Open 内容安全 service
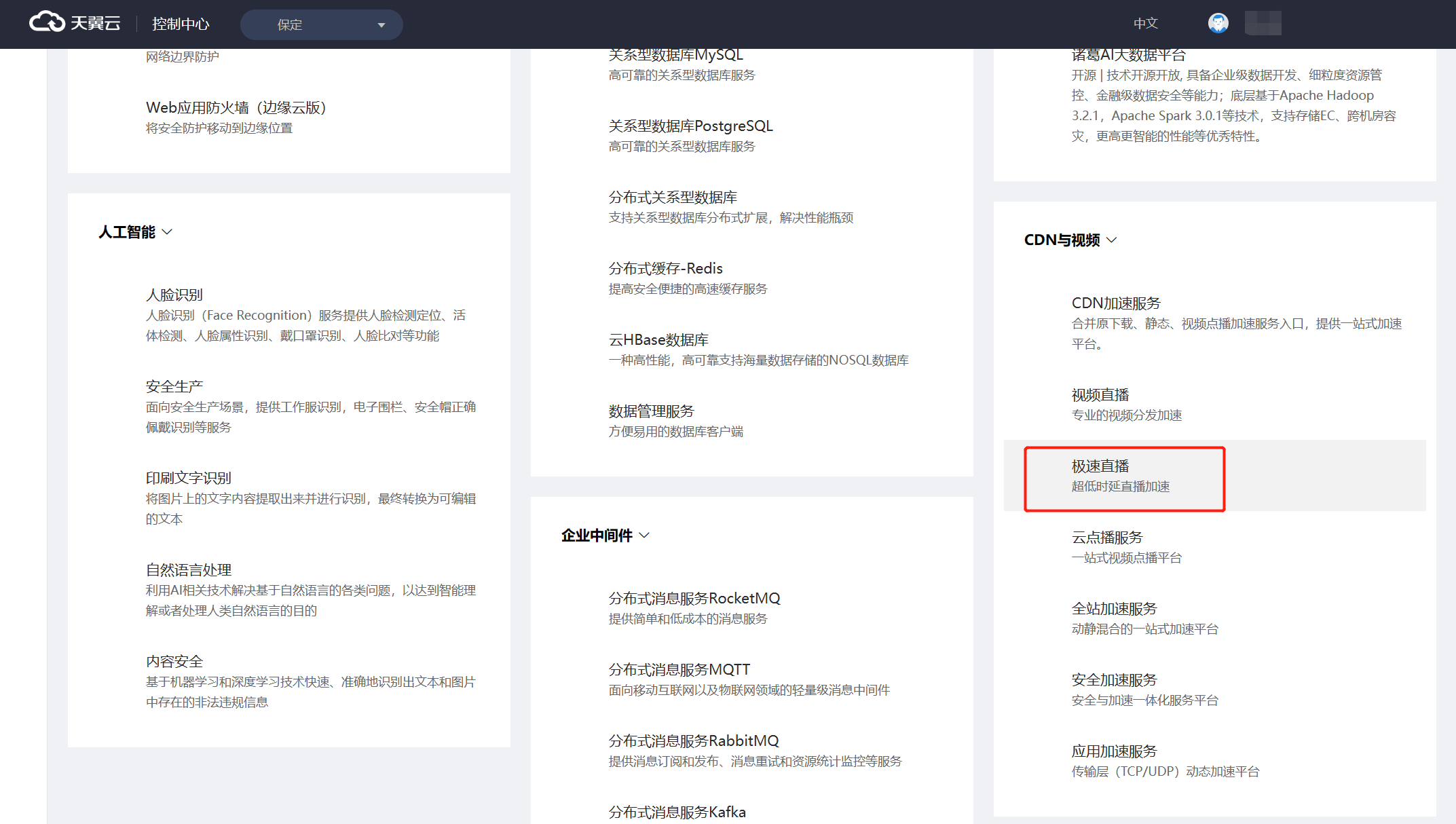1456x824 pixels. coord(174,662)
